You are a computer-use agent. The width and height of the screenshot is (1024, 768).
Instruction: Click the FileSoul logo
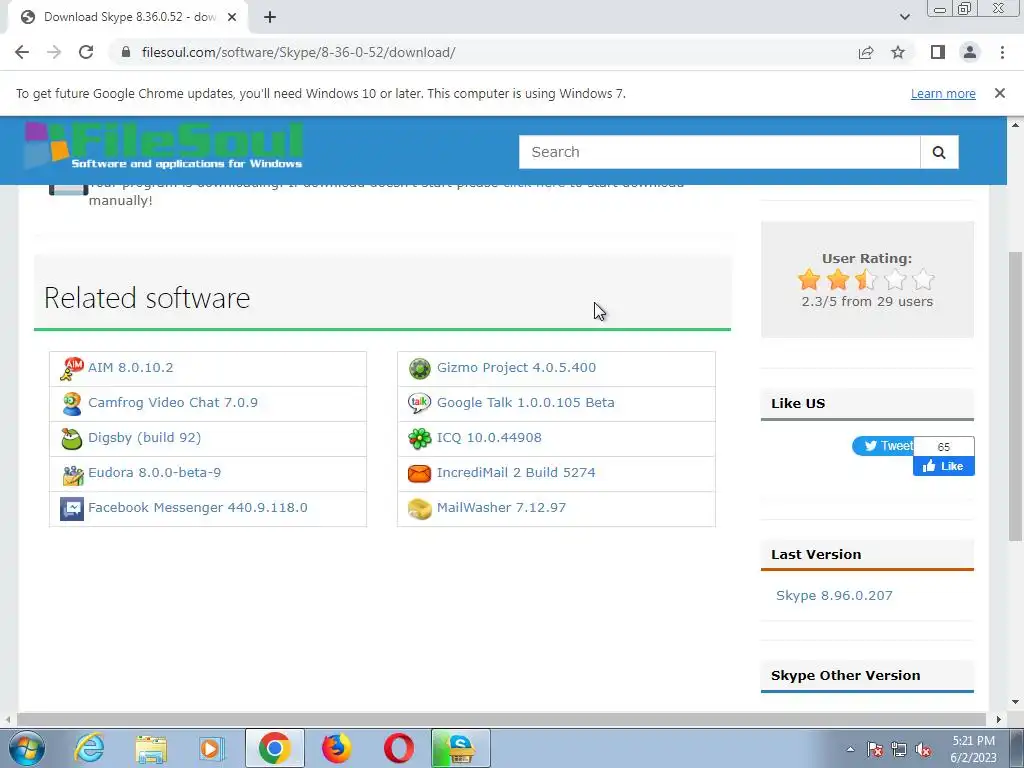[x=165, y=146]
